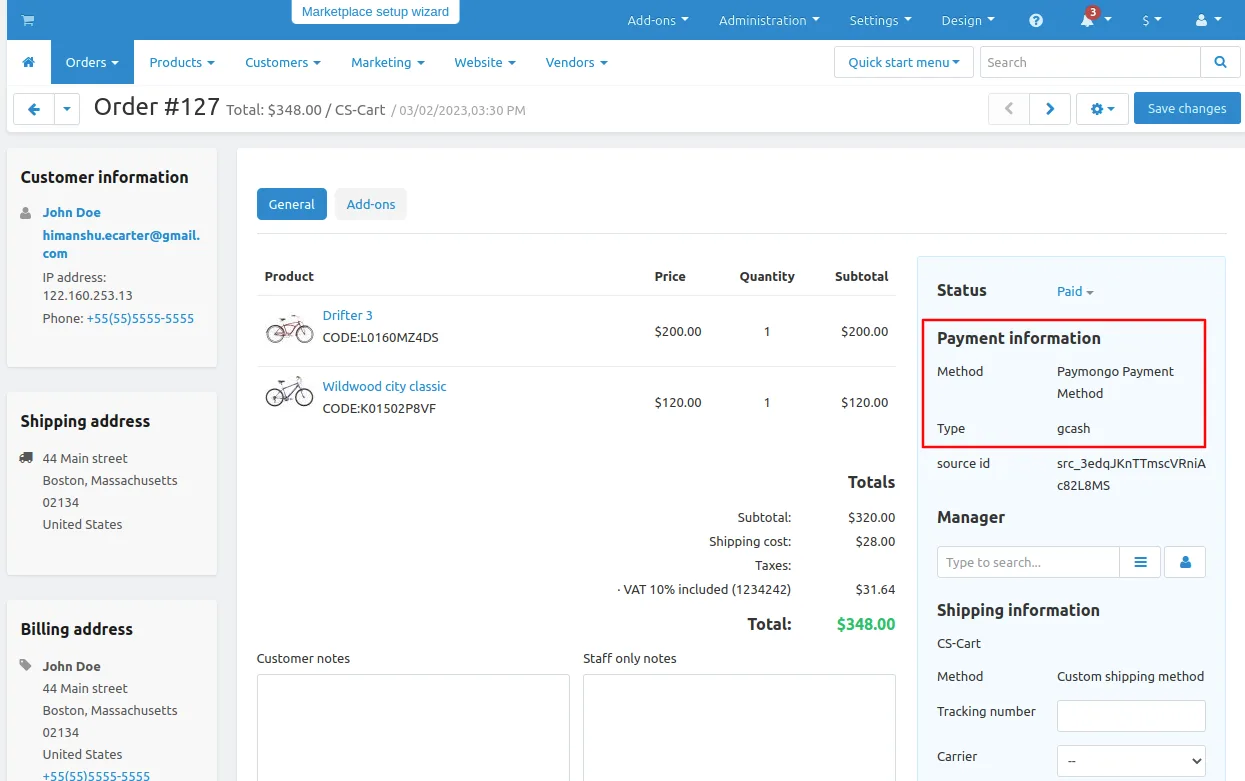
Task: Click the IP address 122.160.253.13
Action: pos(88,296)
